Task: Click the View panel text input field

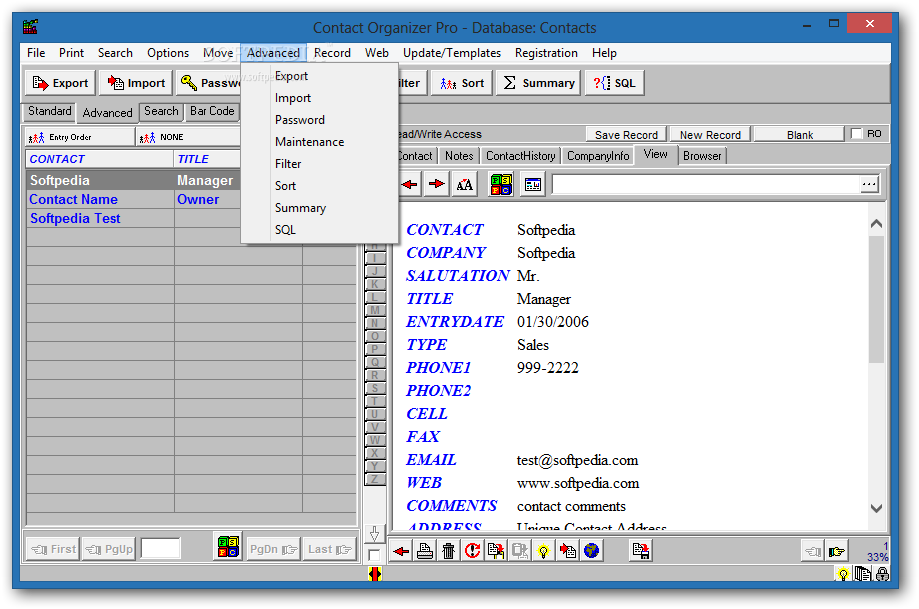Action: [706, 185]
